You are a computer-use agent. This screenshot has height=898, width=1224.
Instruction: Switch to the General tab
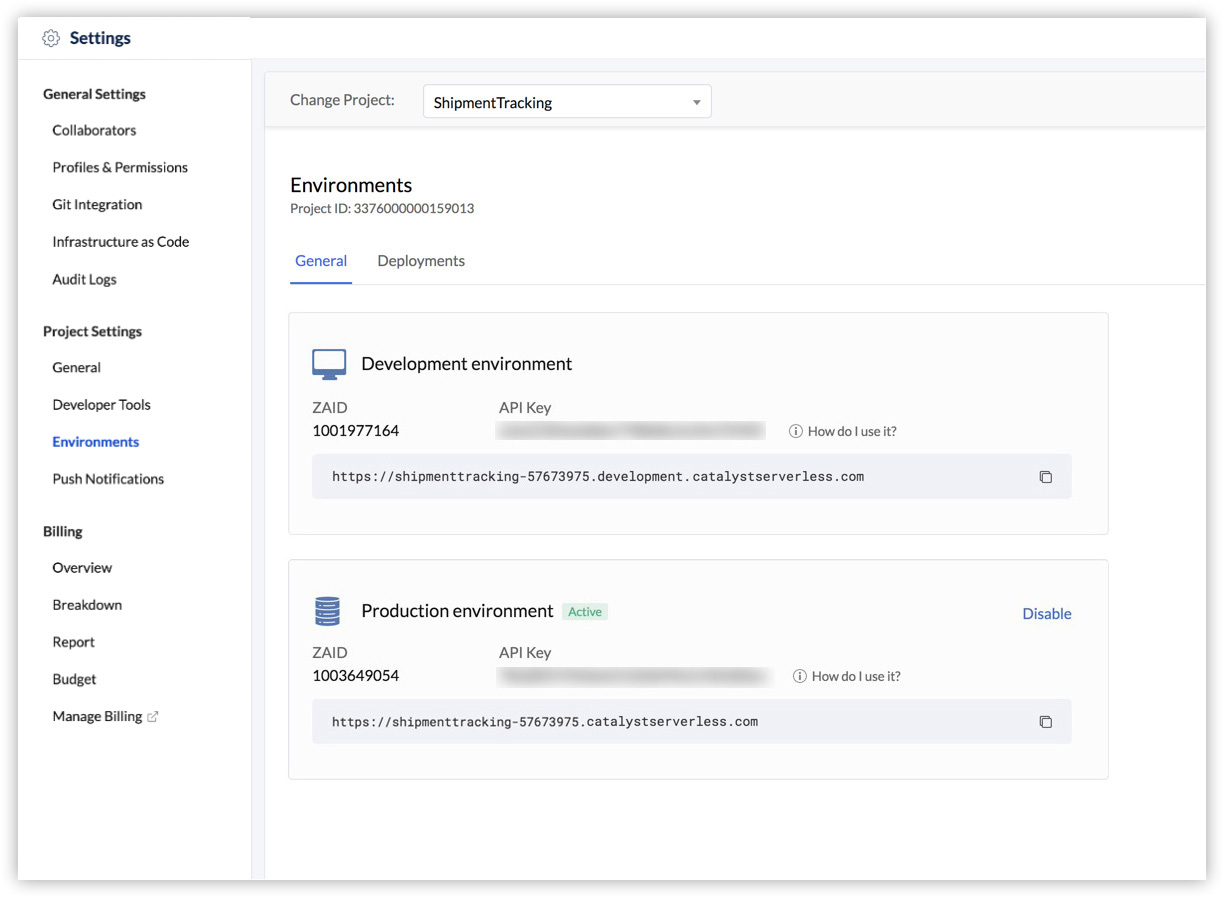tap(321, 261)
